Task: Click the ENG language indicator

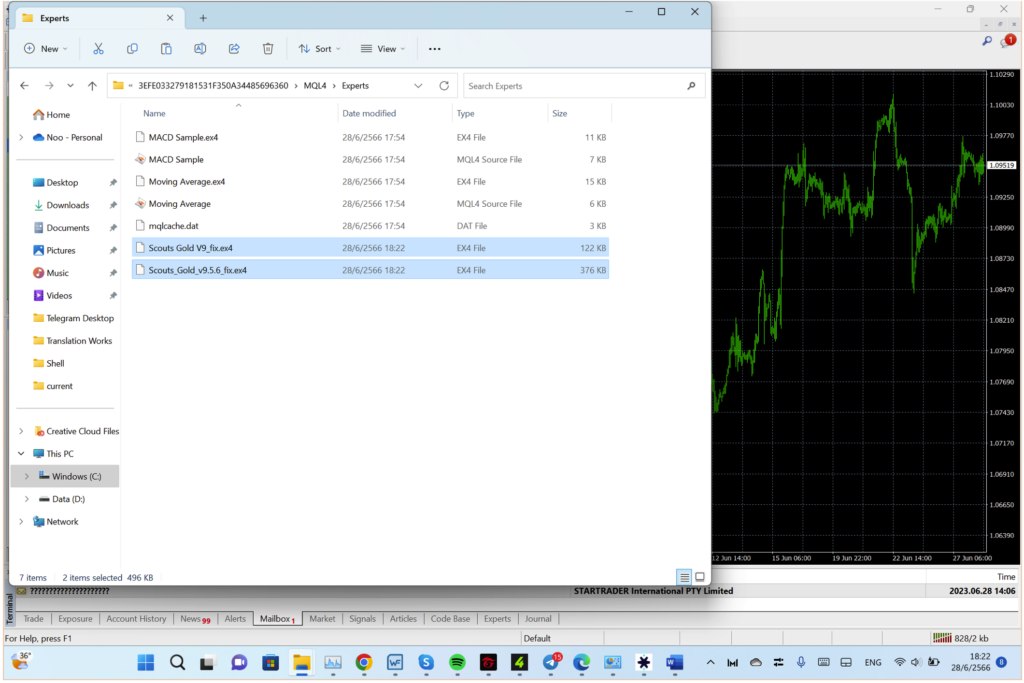Action: [872, 663]
